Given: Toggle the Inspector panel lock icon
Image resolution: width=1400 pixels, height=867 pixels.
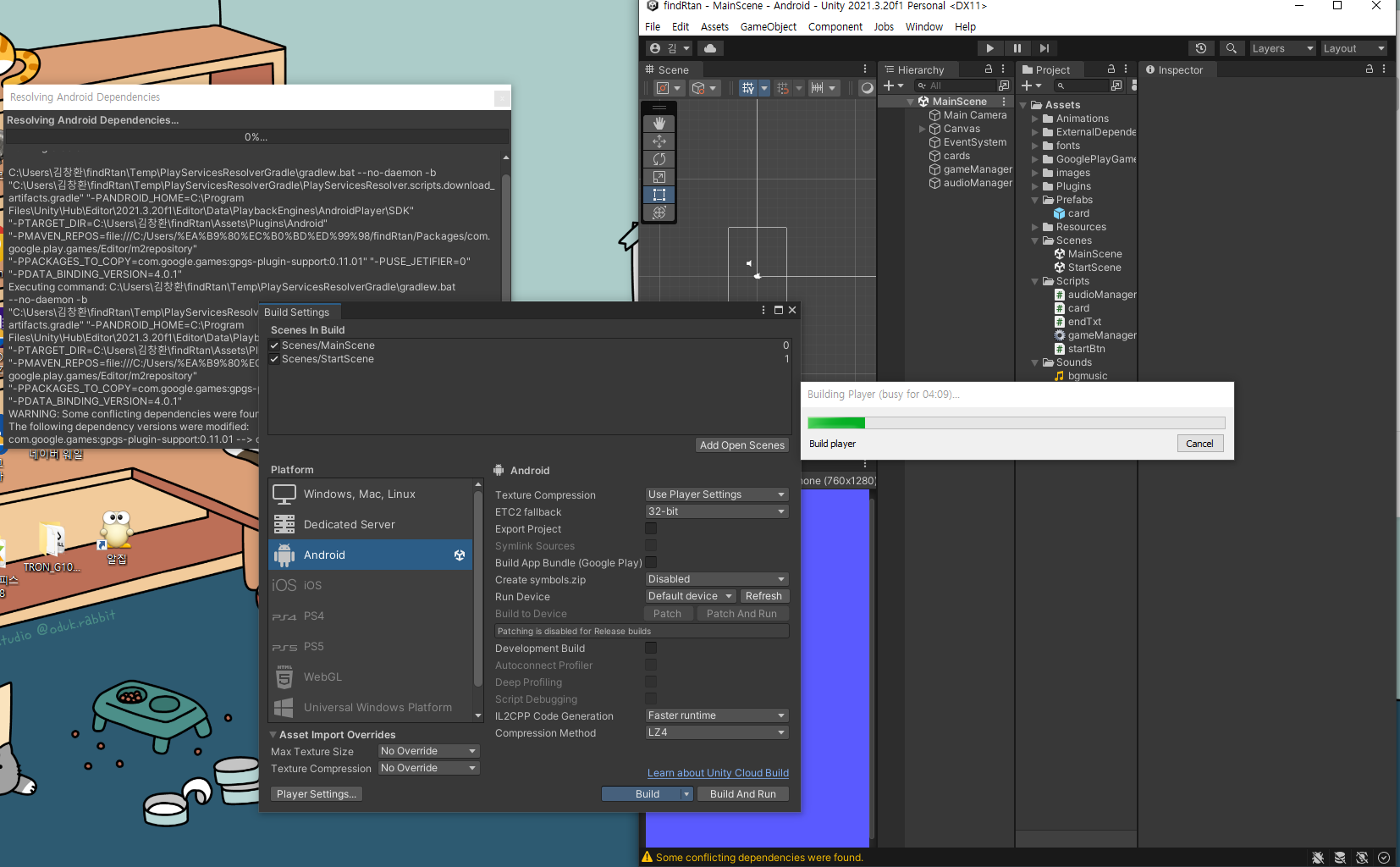Looking at the screenshot, I should tap(1369, 69).
